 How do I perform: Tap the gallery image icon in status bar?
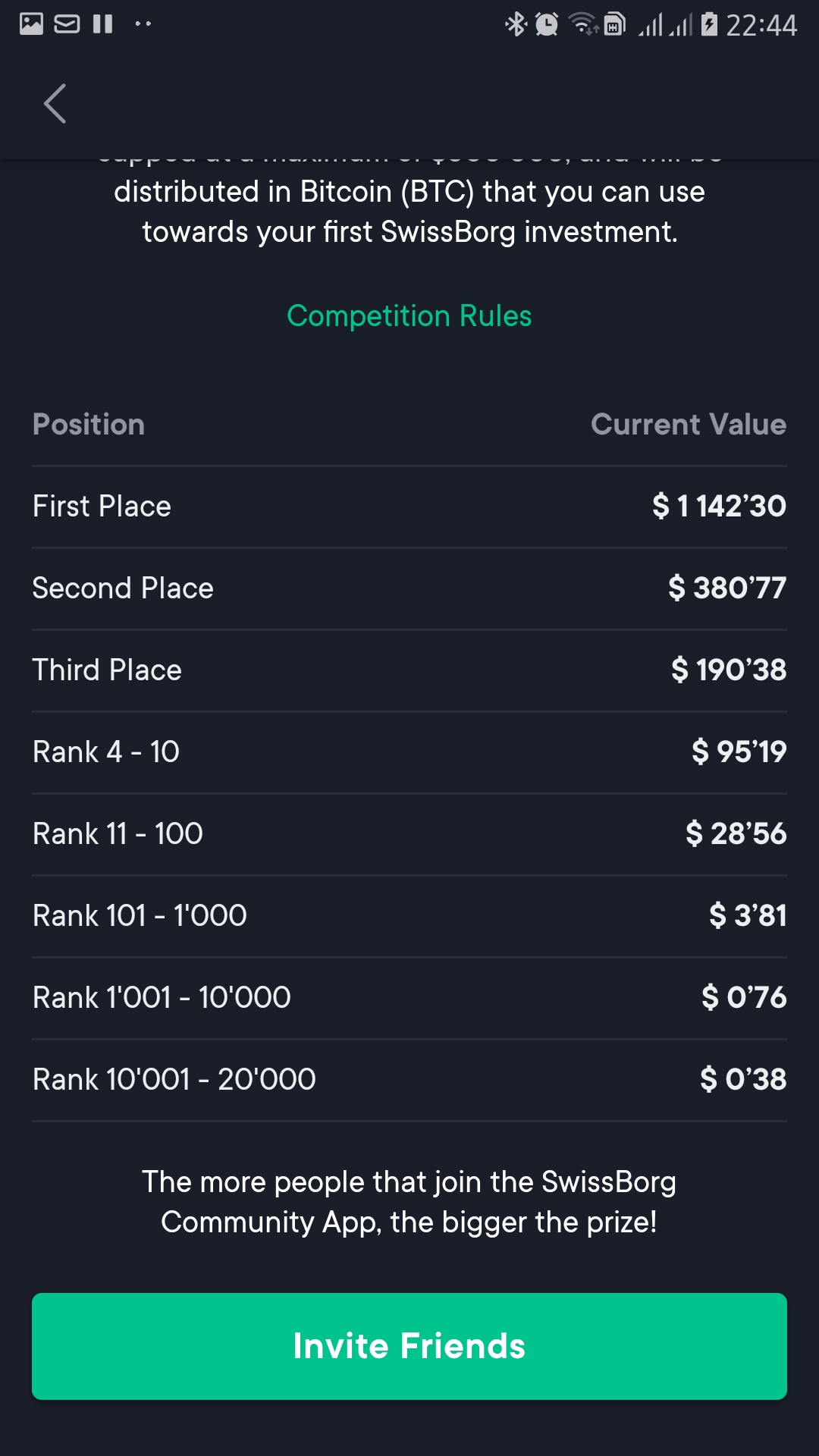[x=31, y=24]
